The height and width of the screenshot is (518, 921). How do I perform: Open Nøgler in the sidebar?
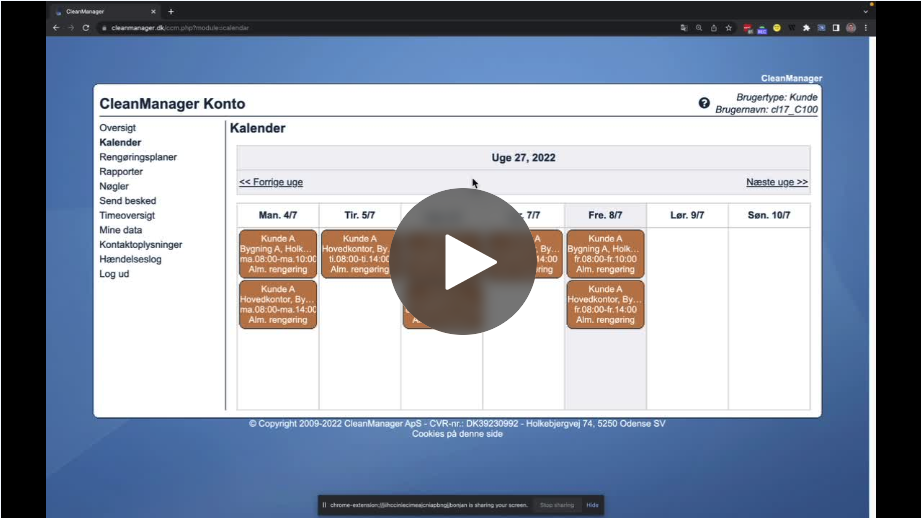point(114,186)
